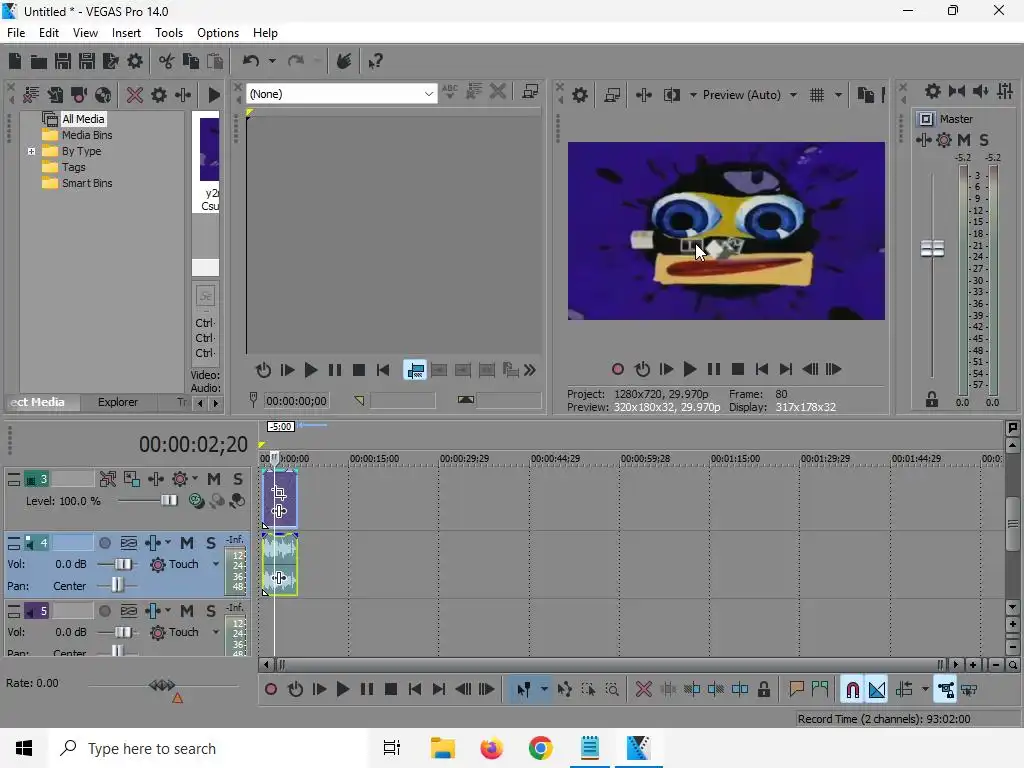Mute audio track 4
The height and width of the screenshot is (768, 1024).
(187, 543)
